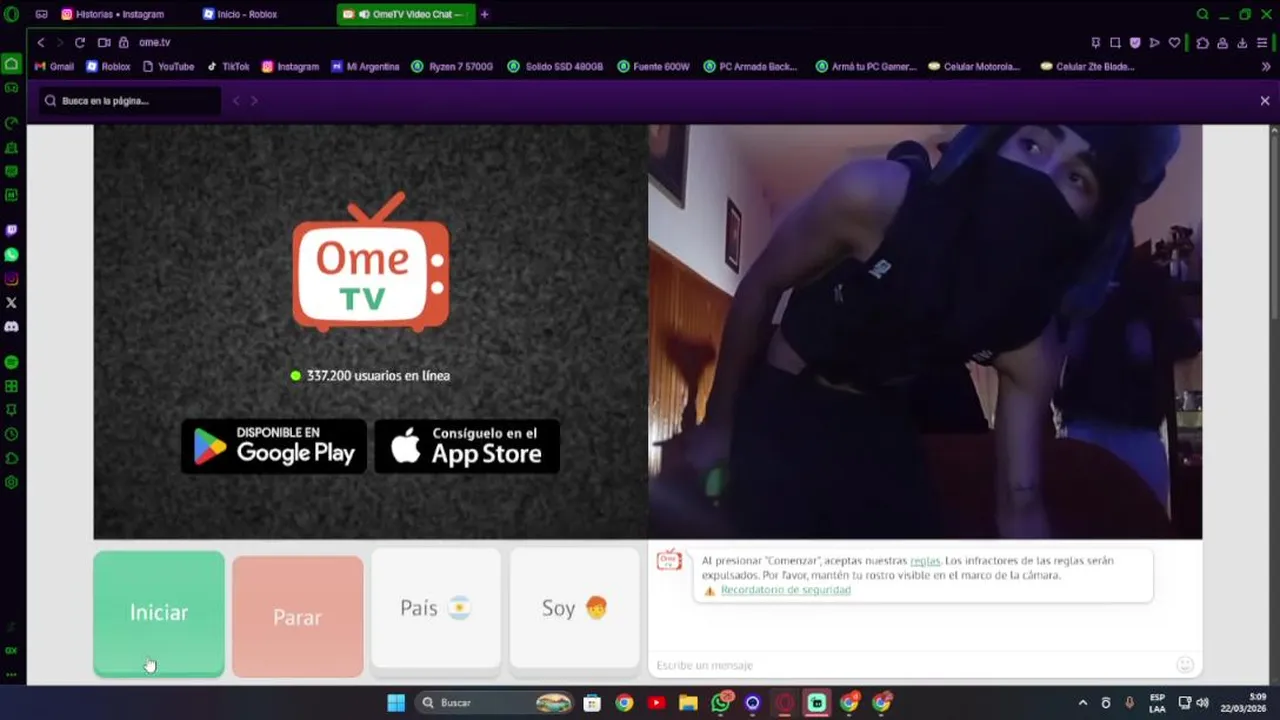The width and height of the screenshot is (1280, 720).
Task: Open the ad blocker shield icon
Action: [1135, 42]
